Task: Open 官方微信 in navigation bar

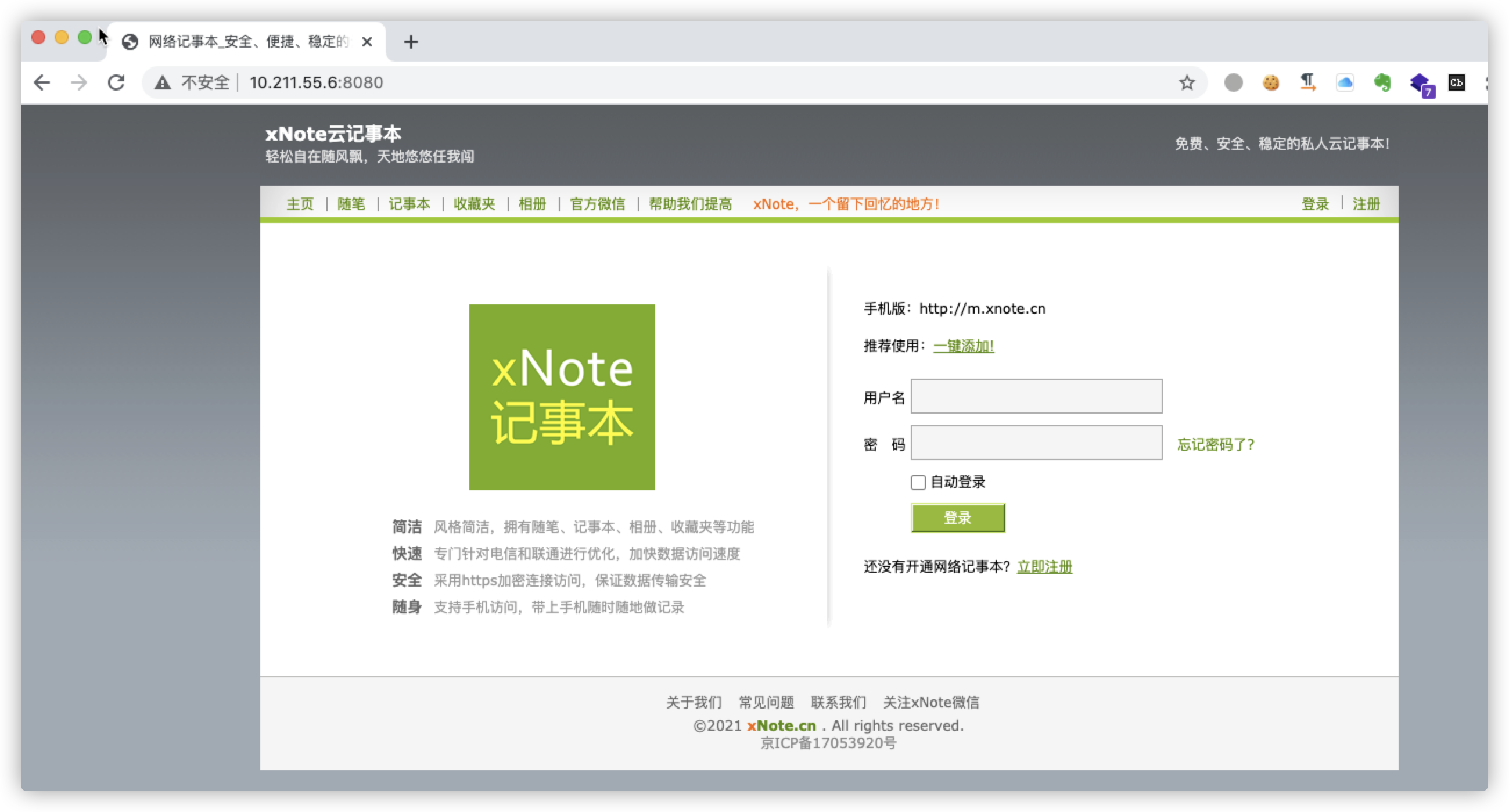Action: 598,204
